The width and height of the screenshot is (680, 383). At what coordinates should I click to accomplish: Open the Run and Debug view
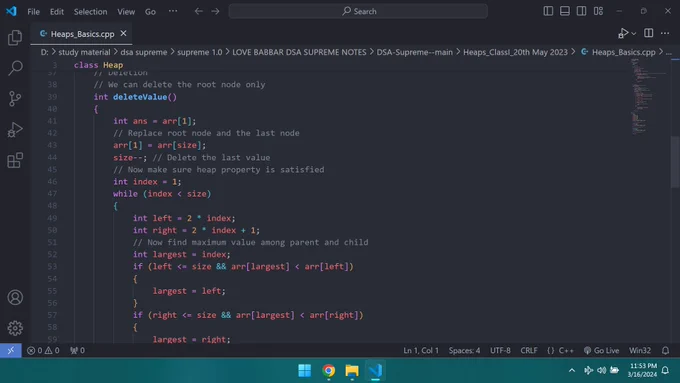point(15,130)
